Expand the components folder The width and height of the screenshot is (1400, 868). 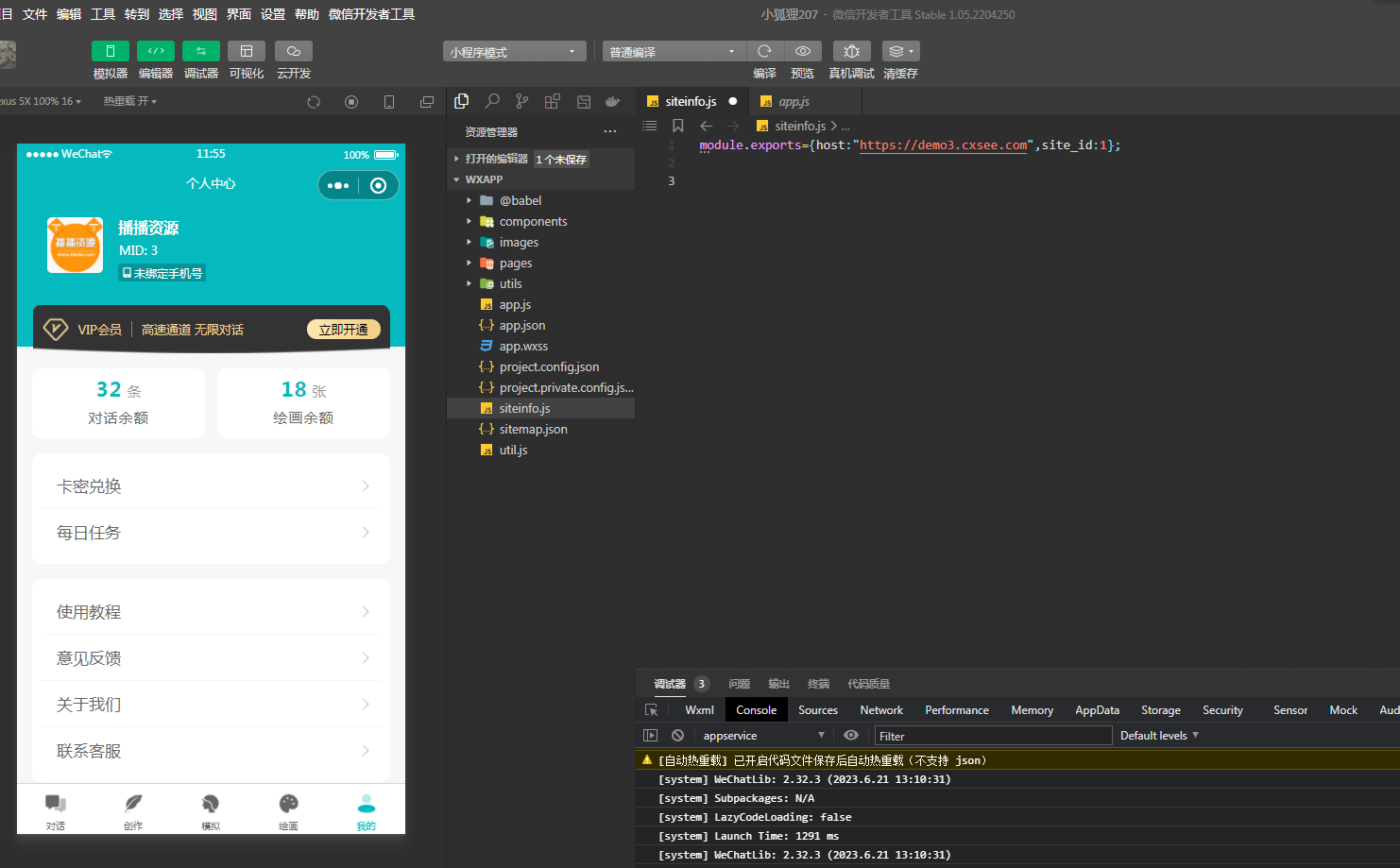click(x=541, y=221)
